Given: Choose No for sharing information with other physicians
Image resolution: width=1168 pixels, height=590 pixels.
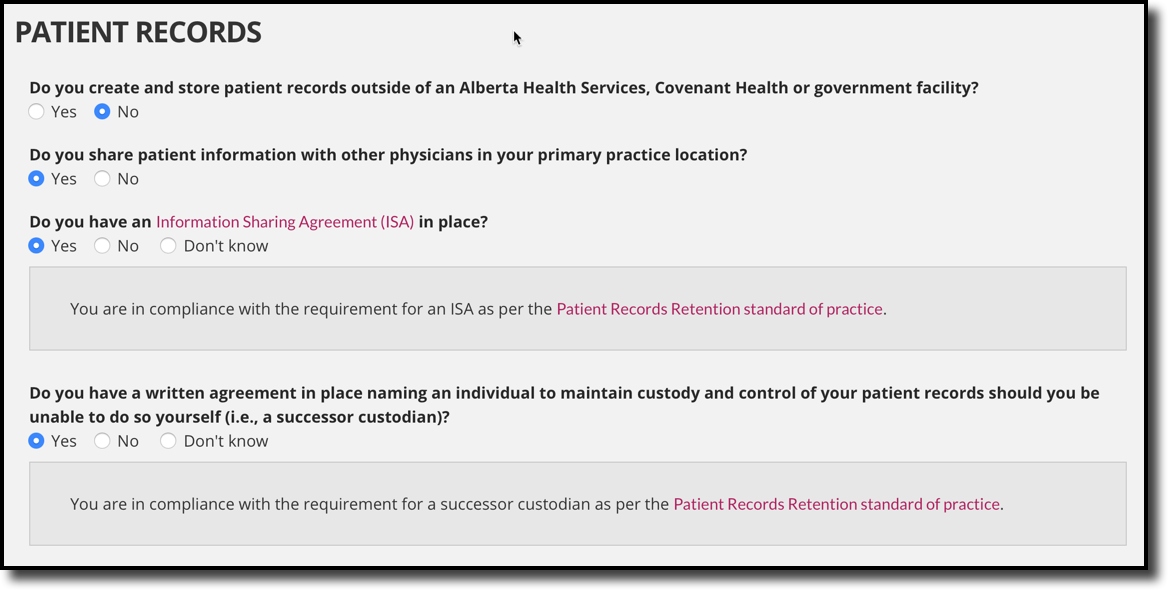Looking at the screenshot, I should coord(101,179).
